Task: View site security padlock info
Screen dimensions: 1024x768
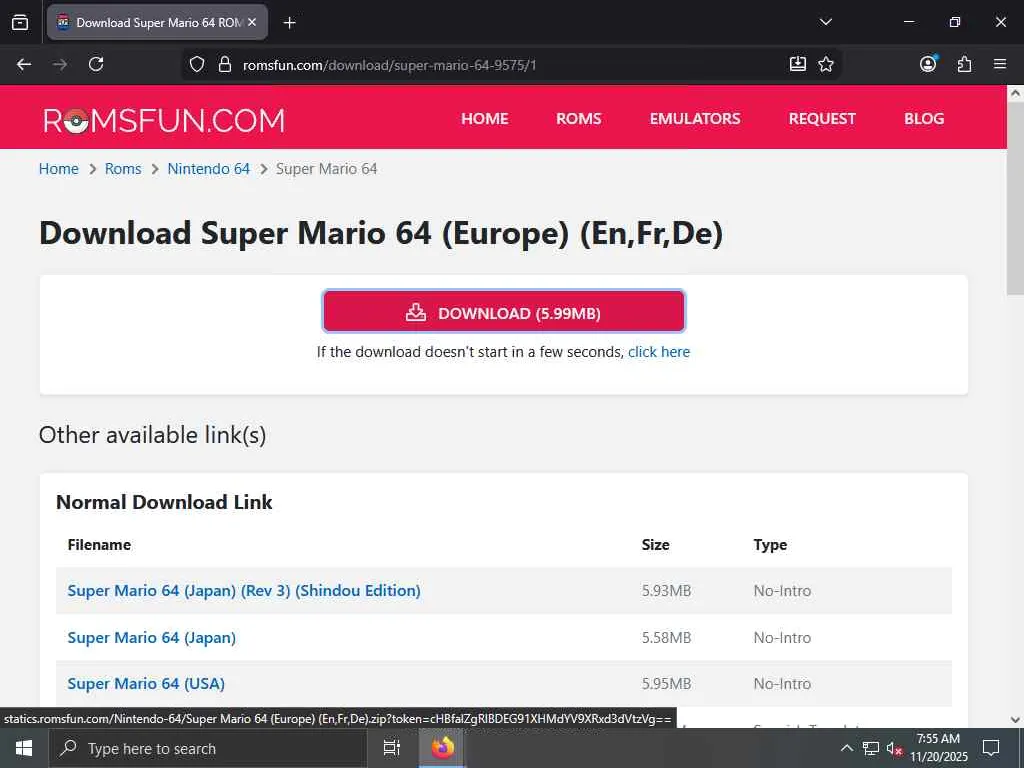Action: 225,64
